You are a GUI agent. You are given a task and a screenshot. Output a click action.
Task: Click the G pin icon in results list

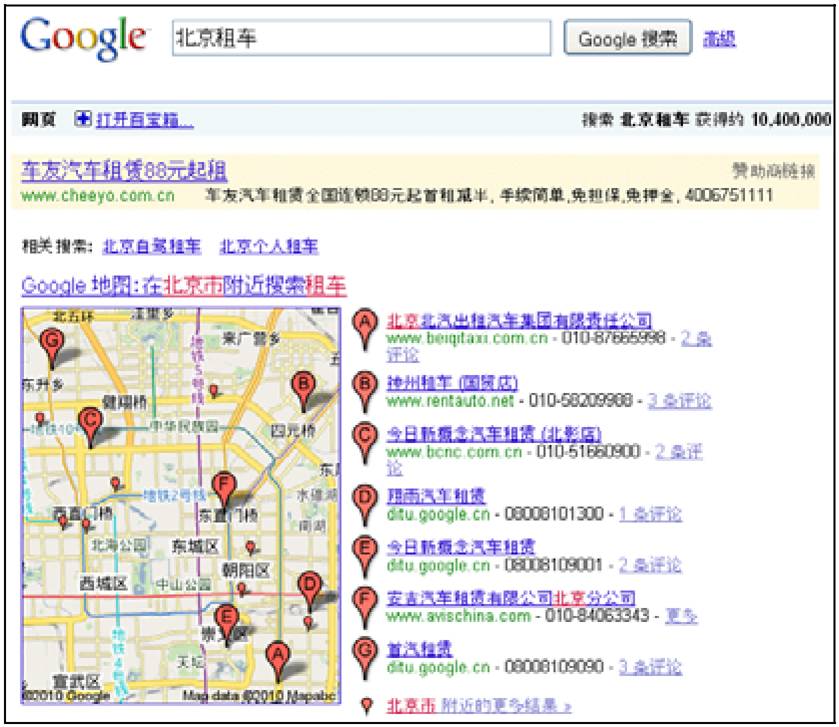(365, 659)
